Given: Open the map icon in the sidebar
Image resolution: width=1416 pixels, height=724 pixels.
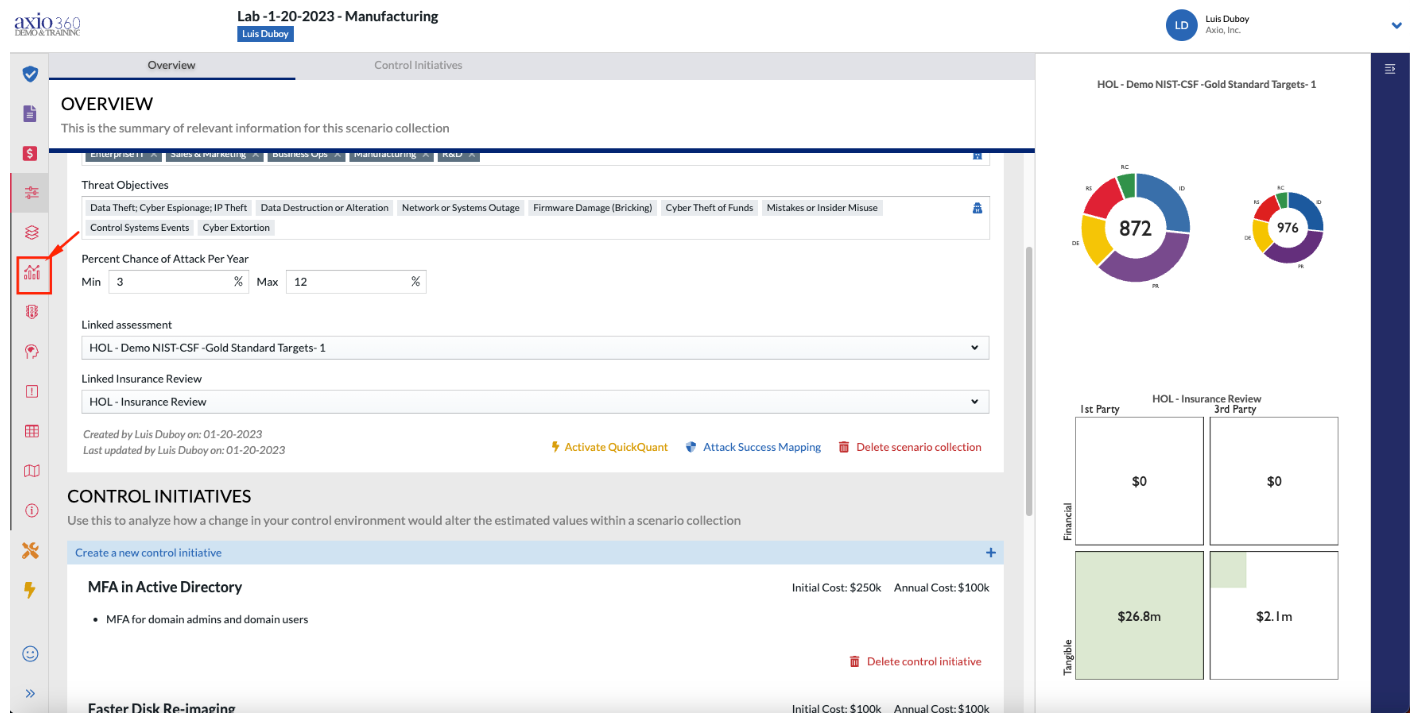Looking at the screenshot, I should pyautogui.click(x=31, y=471).
